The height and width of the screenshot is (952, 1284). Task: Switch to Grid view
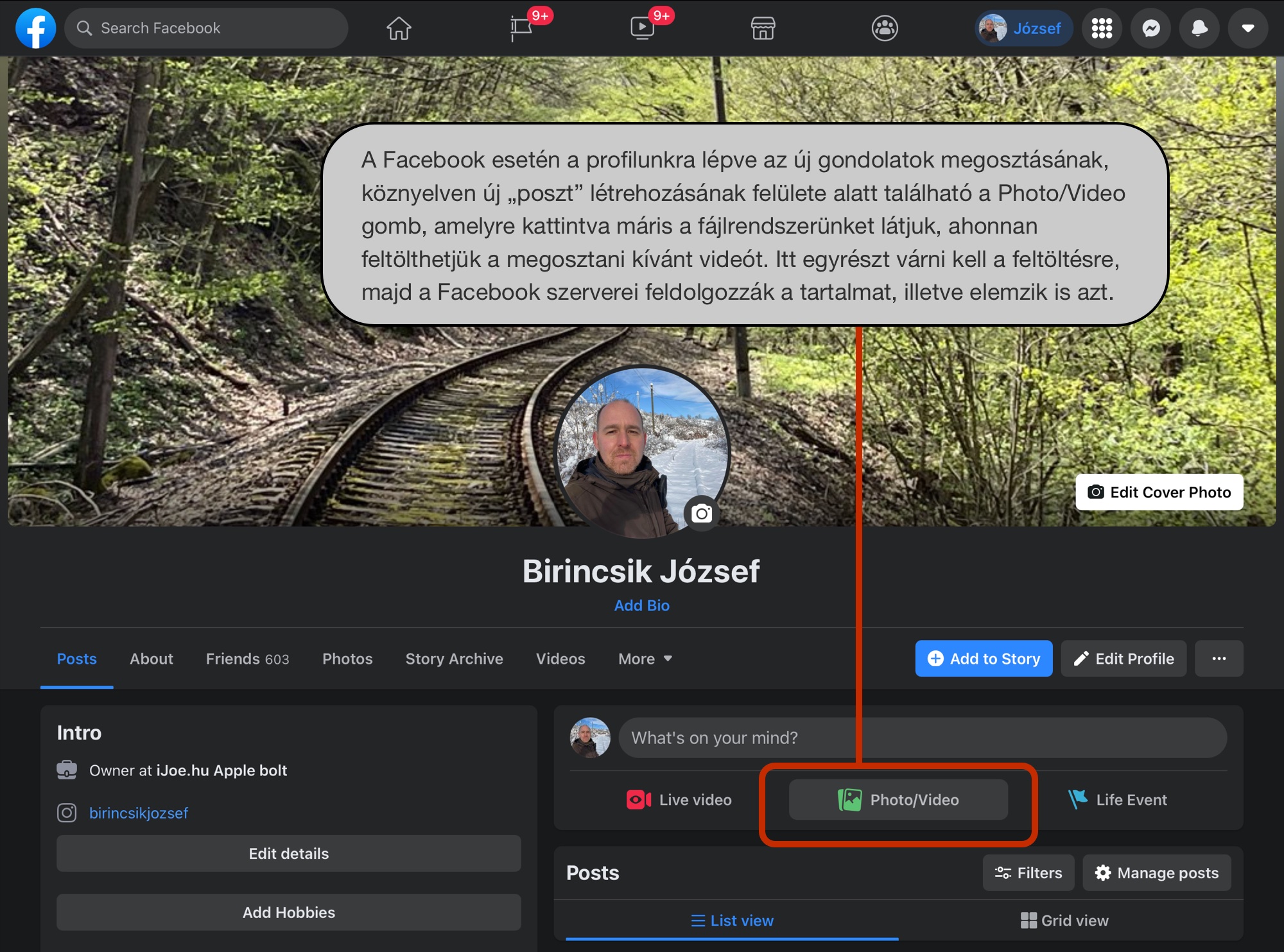[x=1064, y=921]
